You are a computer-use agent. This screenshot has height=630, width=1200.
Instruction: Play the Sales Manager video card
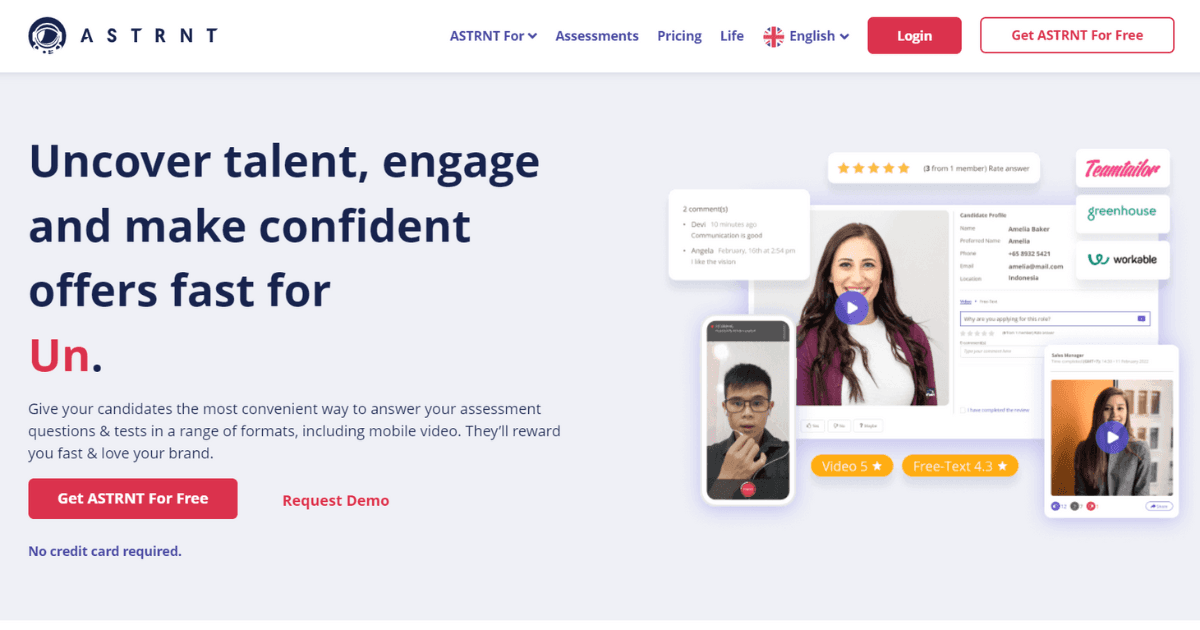pyautogui.click(x=1111, y=436)
